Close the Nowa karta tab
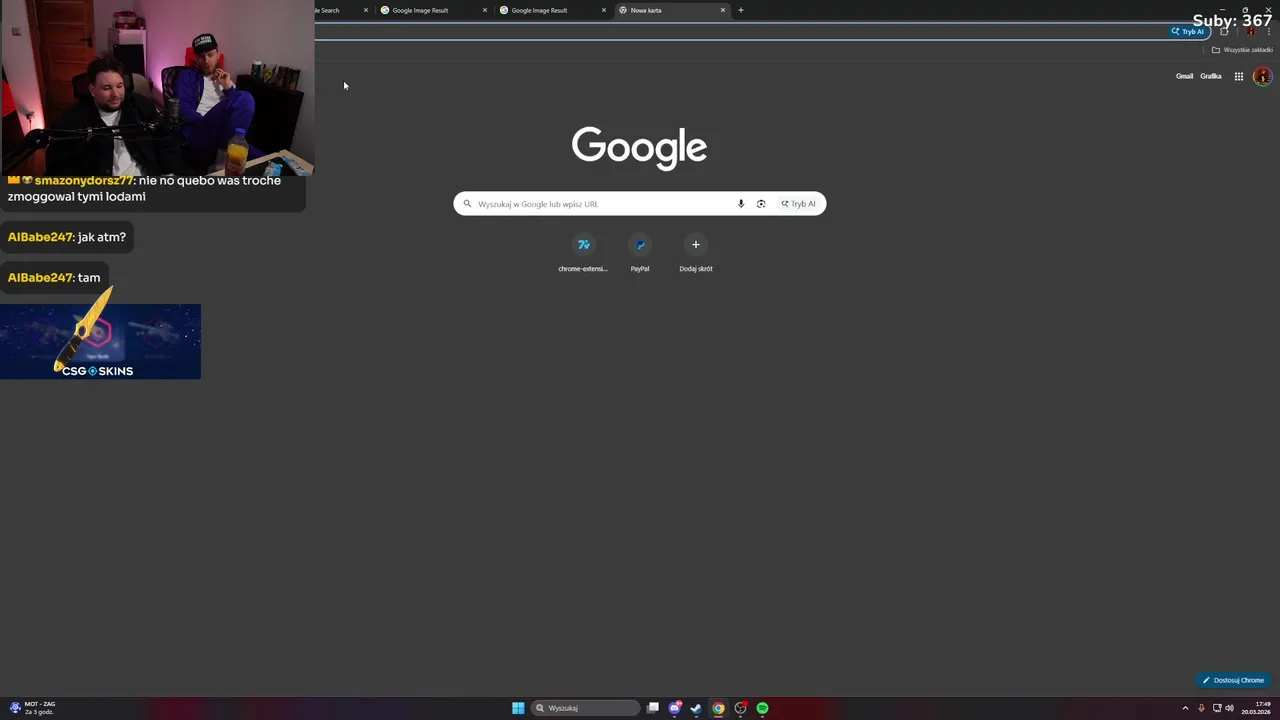The height and width of the screenshot is (720, 1280). point(723,10)
